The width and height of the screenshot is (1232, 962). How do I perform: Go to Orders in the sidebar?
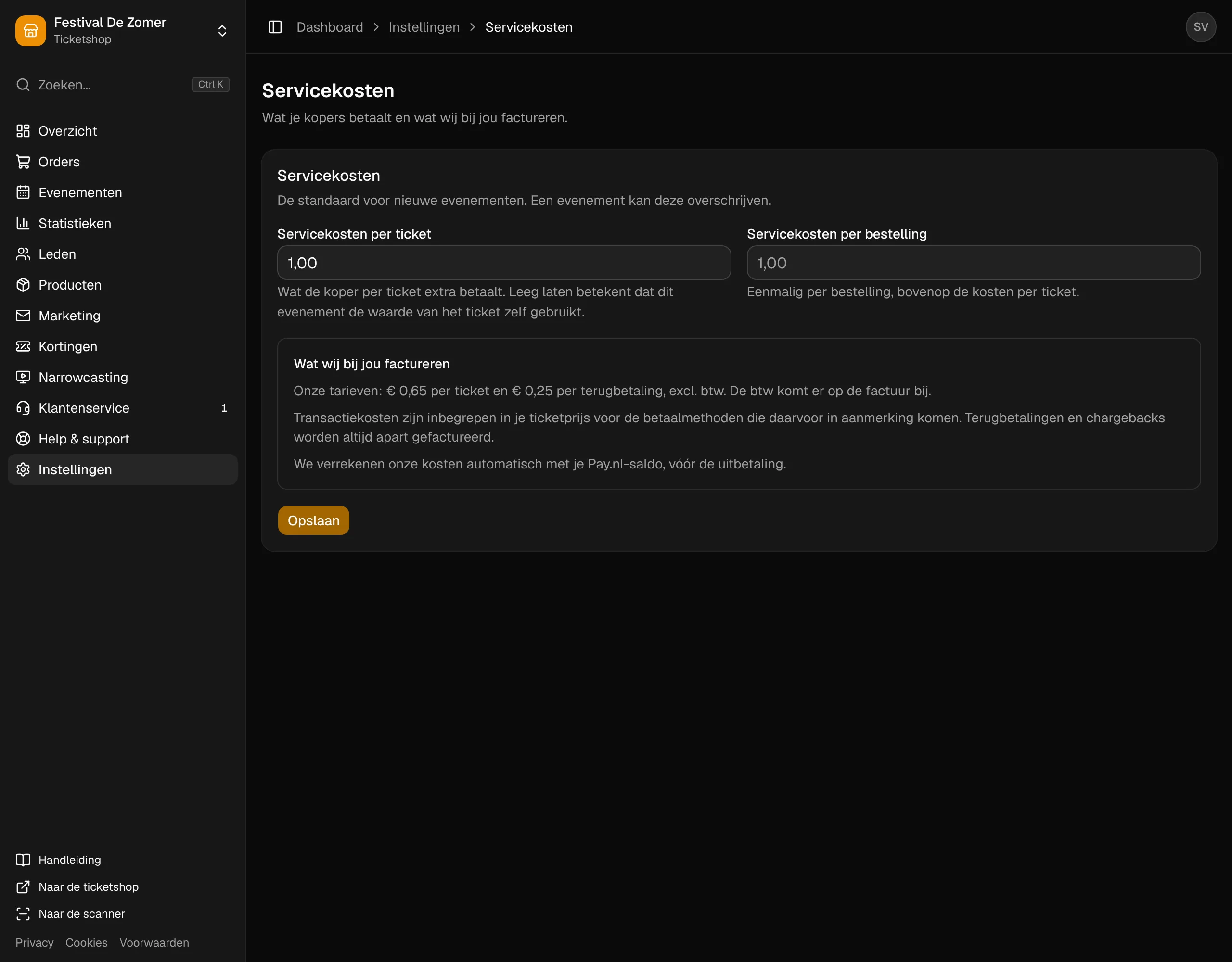[x=122, y=162]
